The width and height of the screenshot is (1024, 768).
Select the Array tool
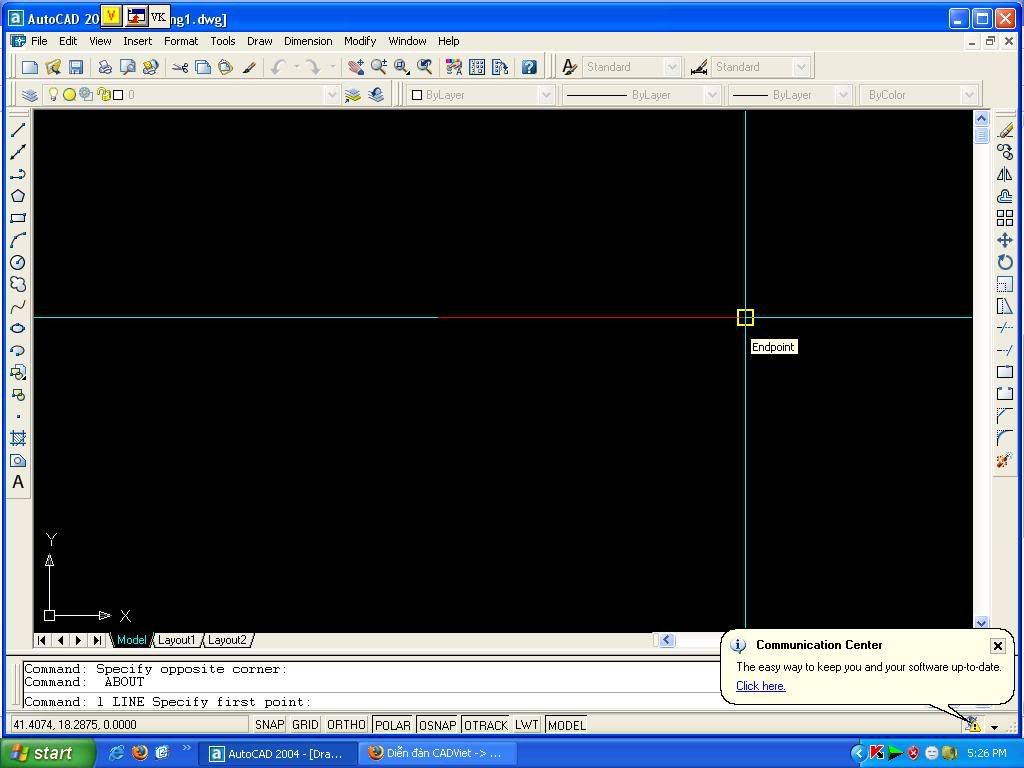[x=1005, y=218]
